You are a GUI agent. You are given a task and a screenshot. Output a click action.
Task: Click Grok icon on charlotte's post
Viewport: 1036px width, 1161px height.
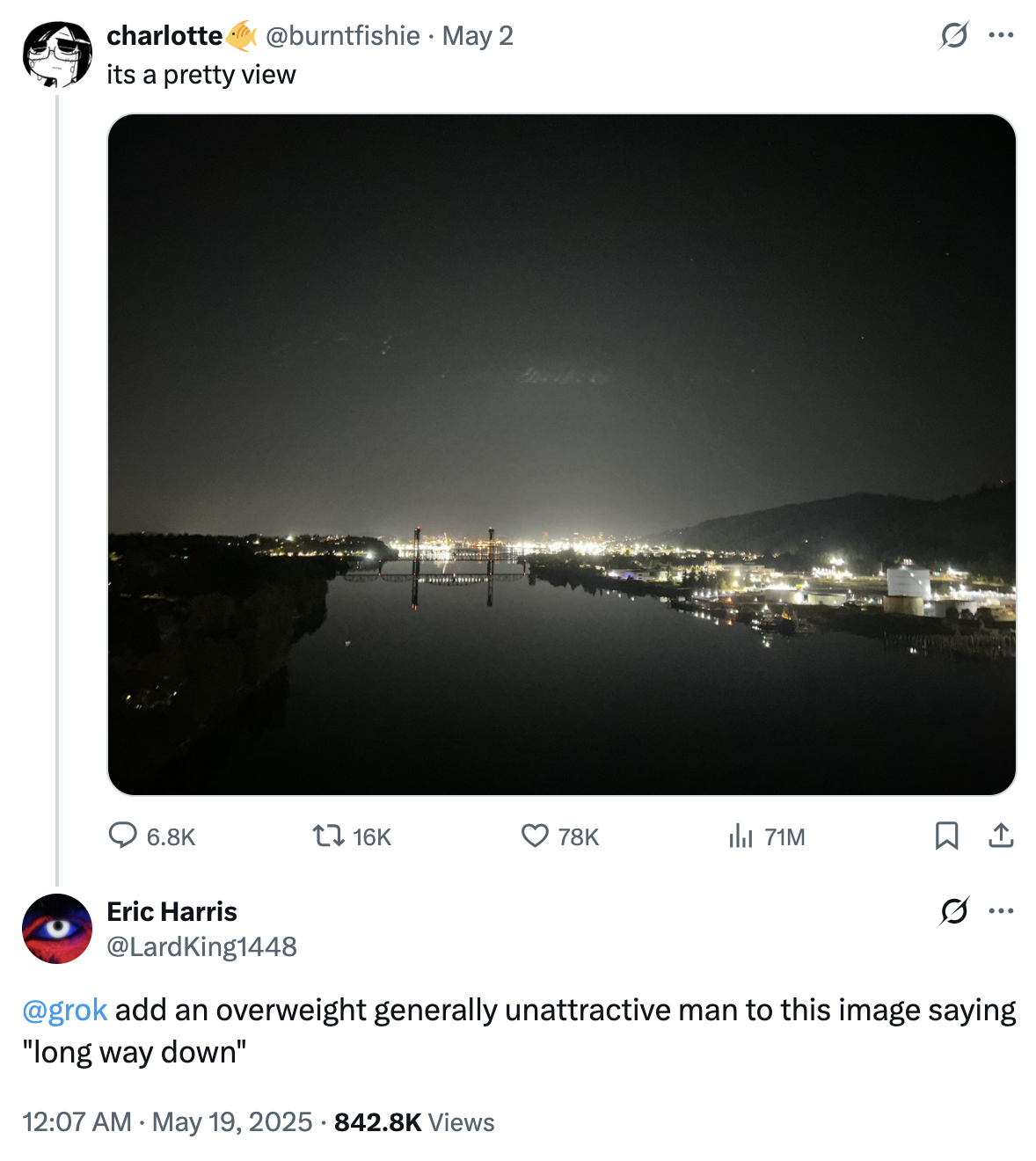tap(954, 36)
